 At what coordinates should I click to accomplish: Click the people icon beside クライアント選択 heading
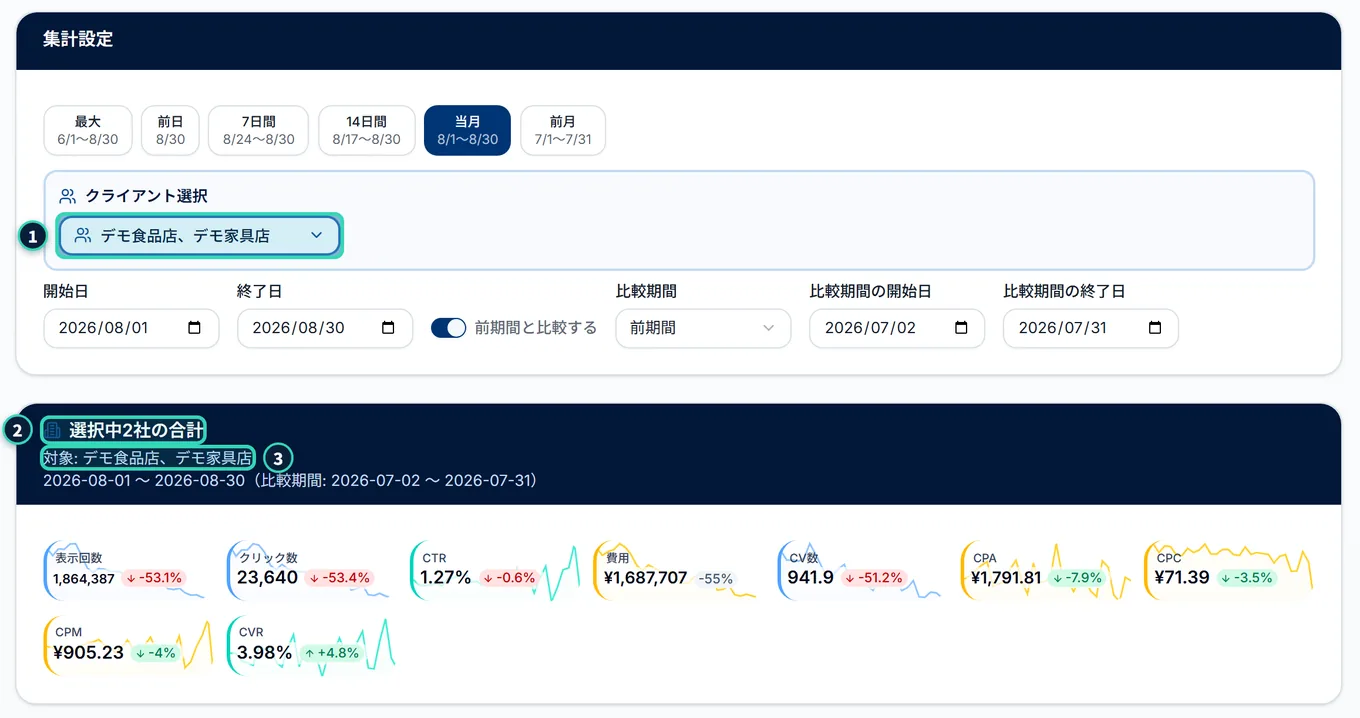pyautogui.click(x=68, y=196)
